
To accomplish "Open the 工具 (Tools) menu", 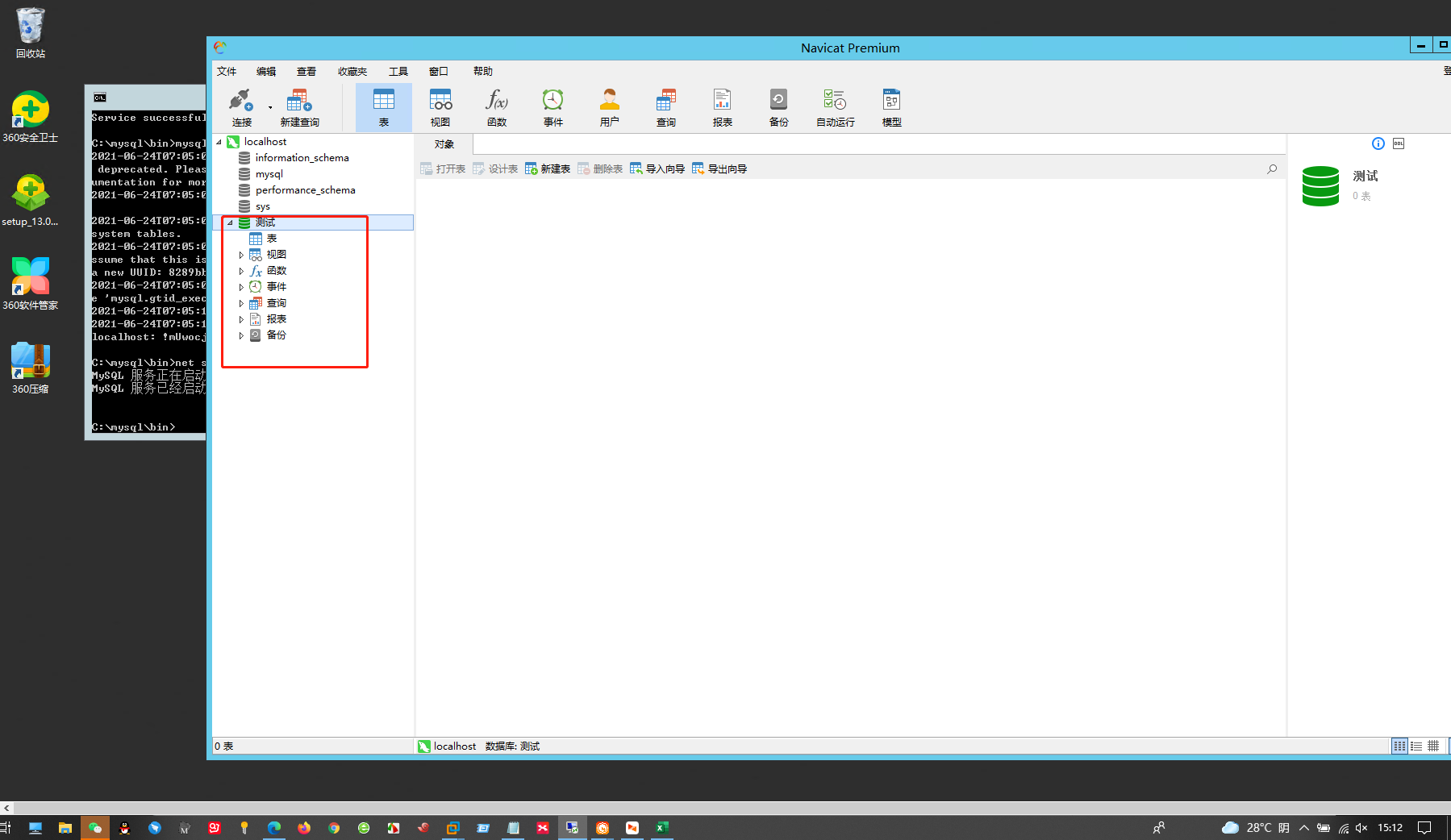I will coord(398,71).
